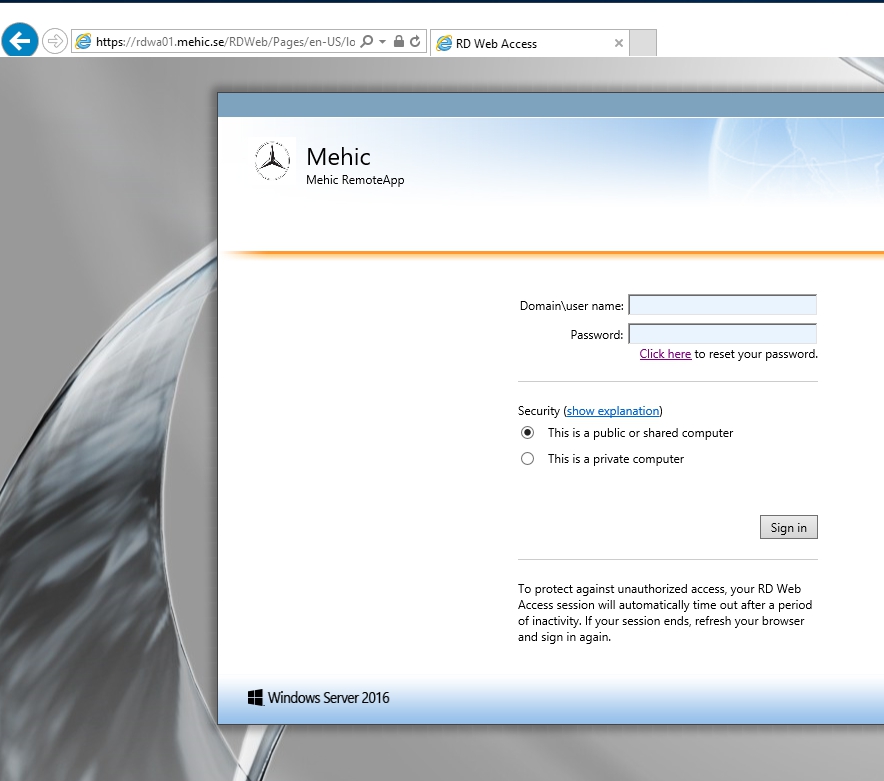884x781 pixels.
Task: Click the security lock icon
Action: point(399,42)
